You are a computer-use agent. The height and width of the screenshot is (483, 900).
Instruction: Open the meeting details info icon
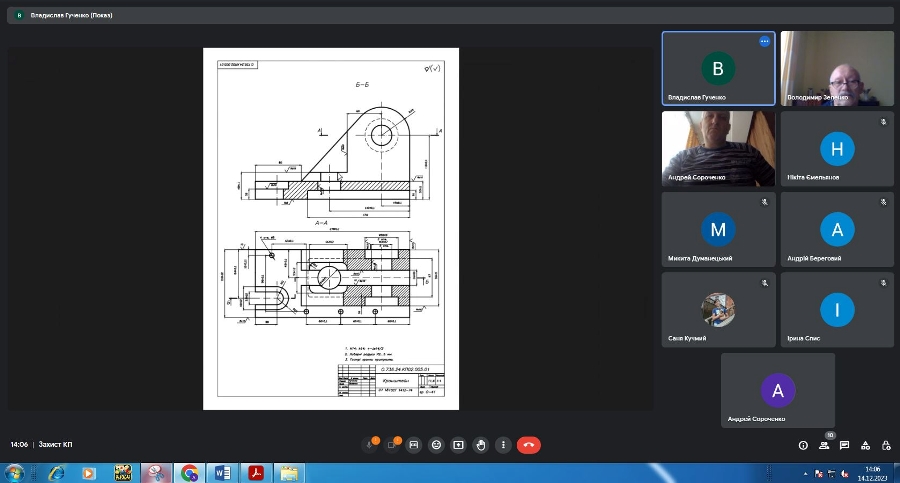click(803, 445)
